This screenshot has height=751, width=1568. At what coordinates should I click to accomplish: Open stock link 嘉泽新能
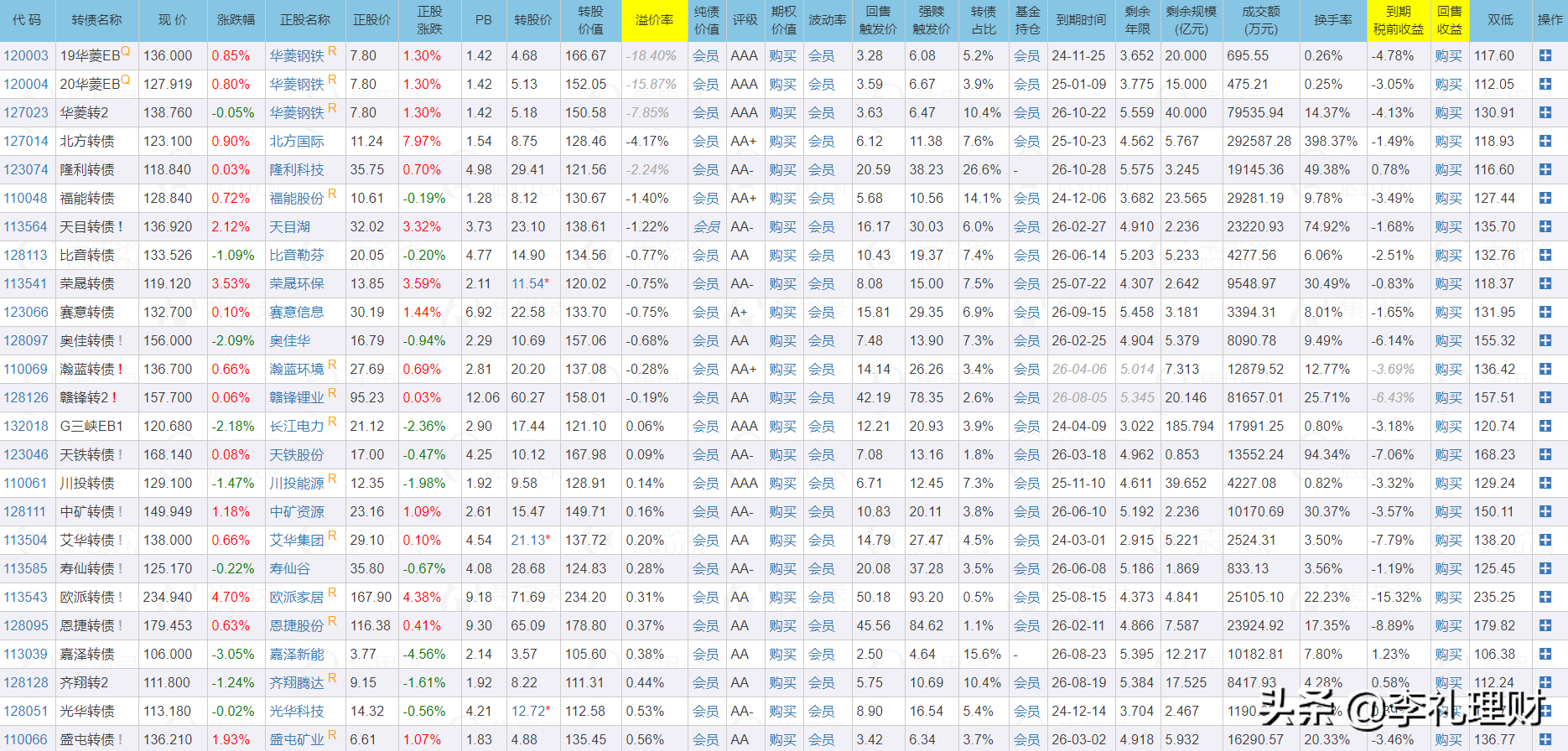[297, 655]
